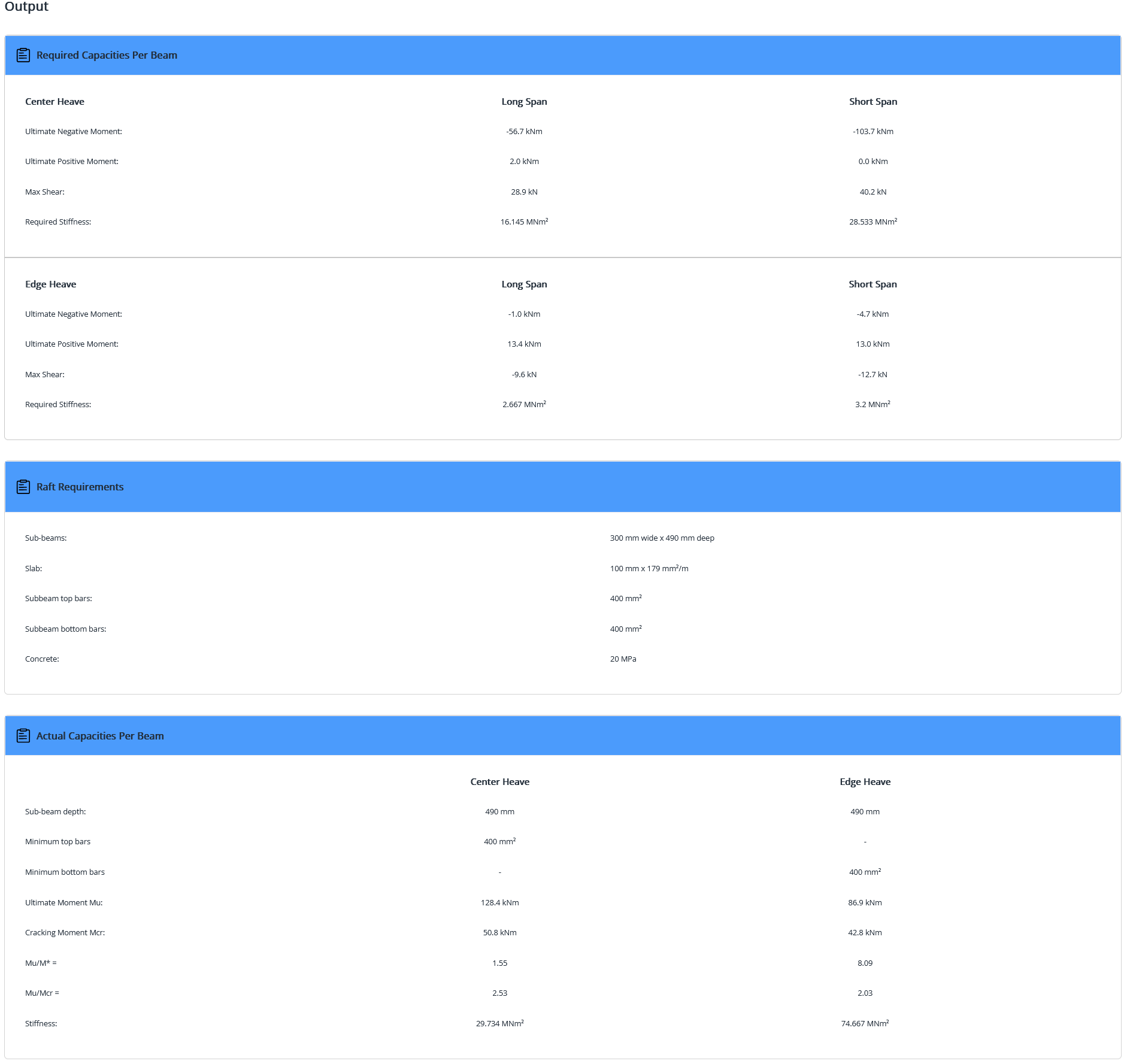Click the 100 mm x 179 mm²/m slab value
Image resolution: width=1127 pixels, height=1064 pixels.
click(x=649, y=569)
